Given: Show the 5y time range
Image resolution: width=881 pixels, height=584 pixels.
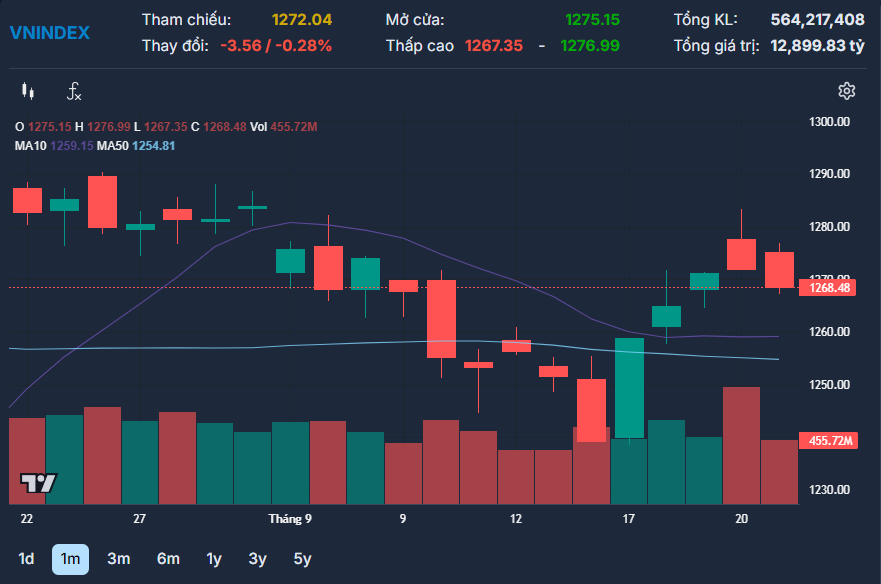Looking at the screenshot, I should 302,559.
